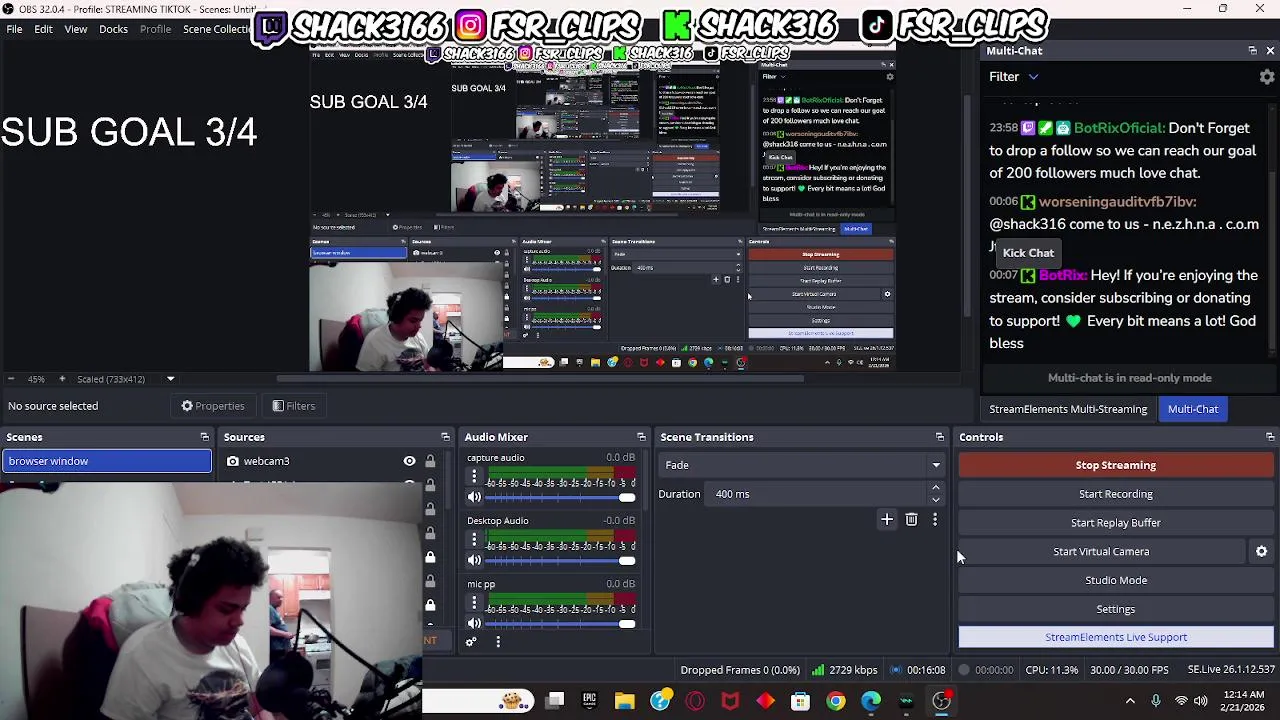
Task: Adjust capture audio volume slider
Action: coord(560,497)
